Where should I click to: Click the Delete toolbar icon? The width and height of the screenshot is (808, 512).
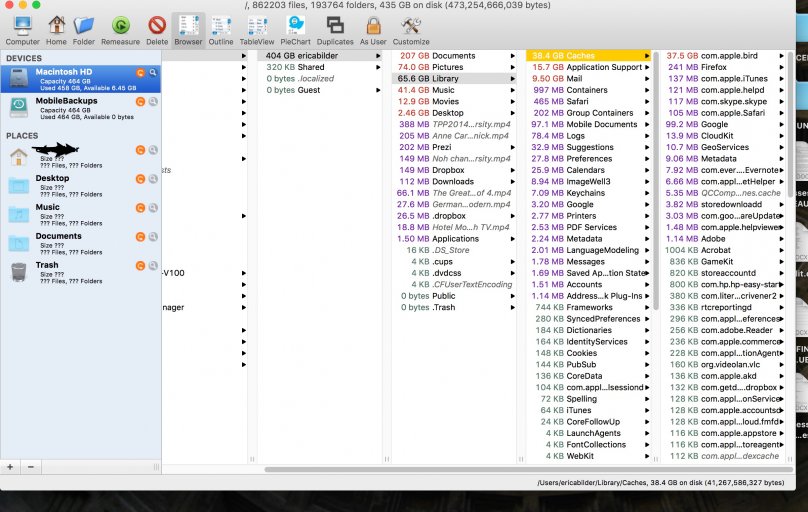[x=157, y=27]
